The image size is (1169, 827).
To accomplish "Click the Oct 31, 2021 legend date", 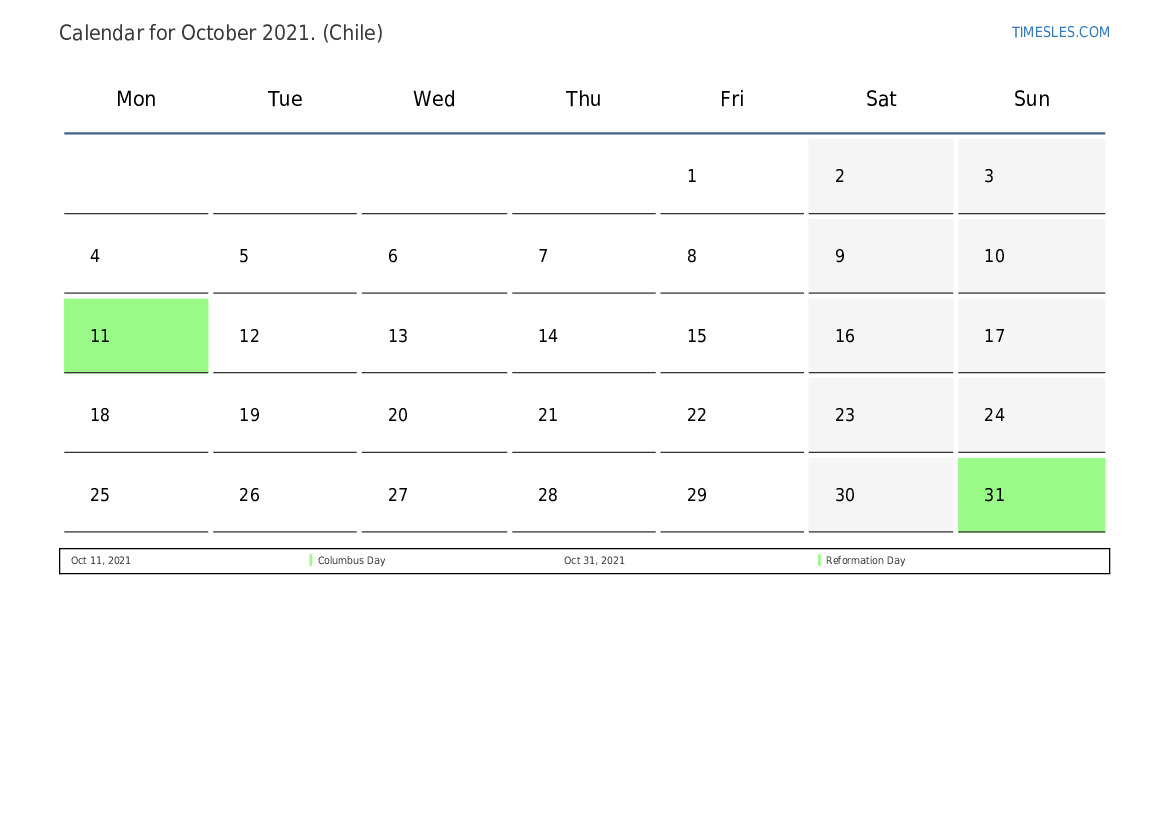I will coord(594,561).
